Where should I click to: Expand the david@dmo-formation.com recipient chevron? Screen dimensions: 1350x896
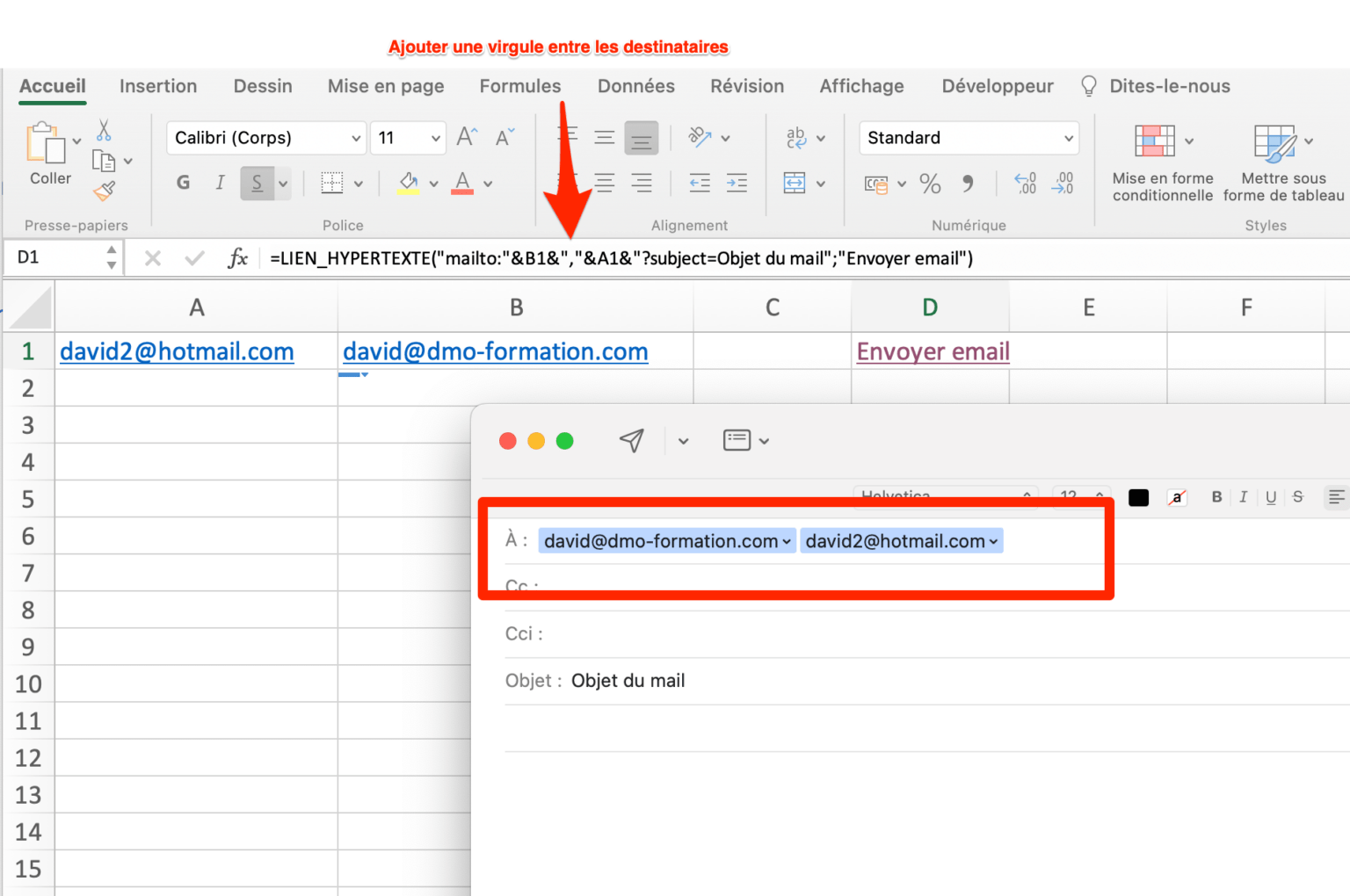tap(787, 541)
